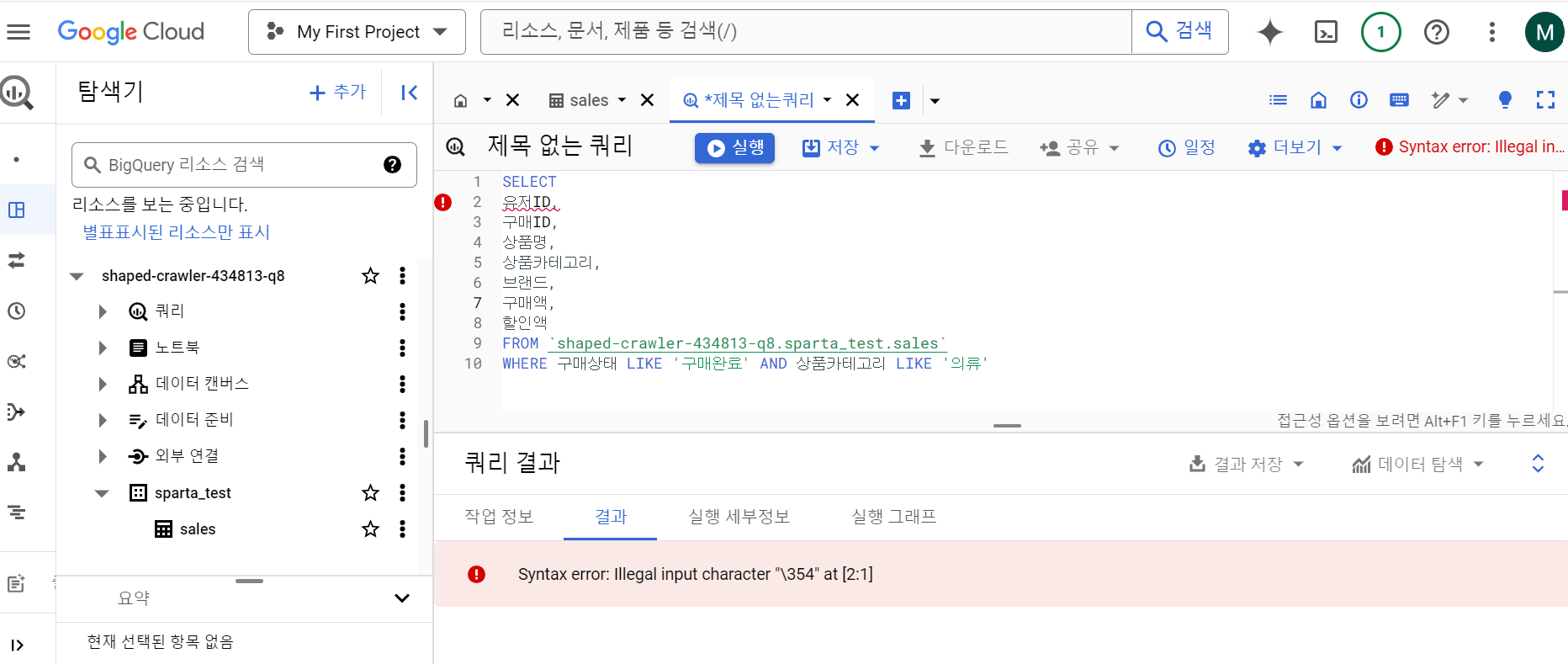
Task: Click the + 추가 button
Action: [338, 93]
